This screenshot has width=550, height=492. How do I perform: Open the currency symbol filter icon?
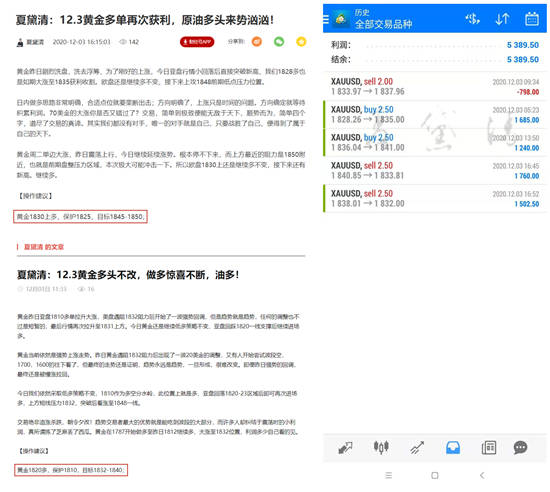pyautogui.click(x=472, y=19)
